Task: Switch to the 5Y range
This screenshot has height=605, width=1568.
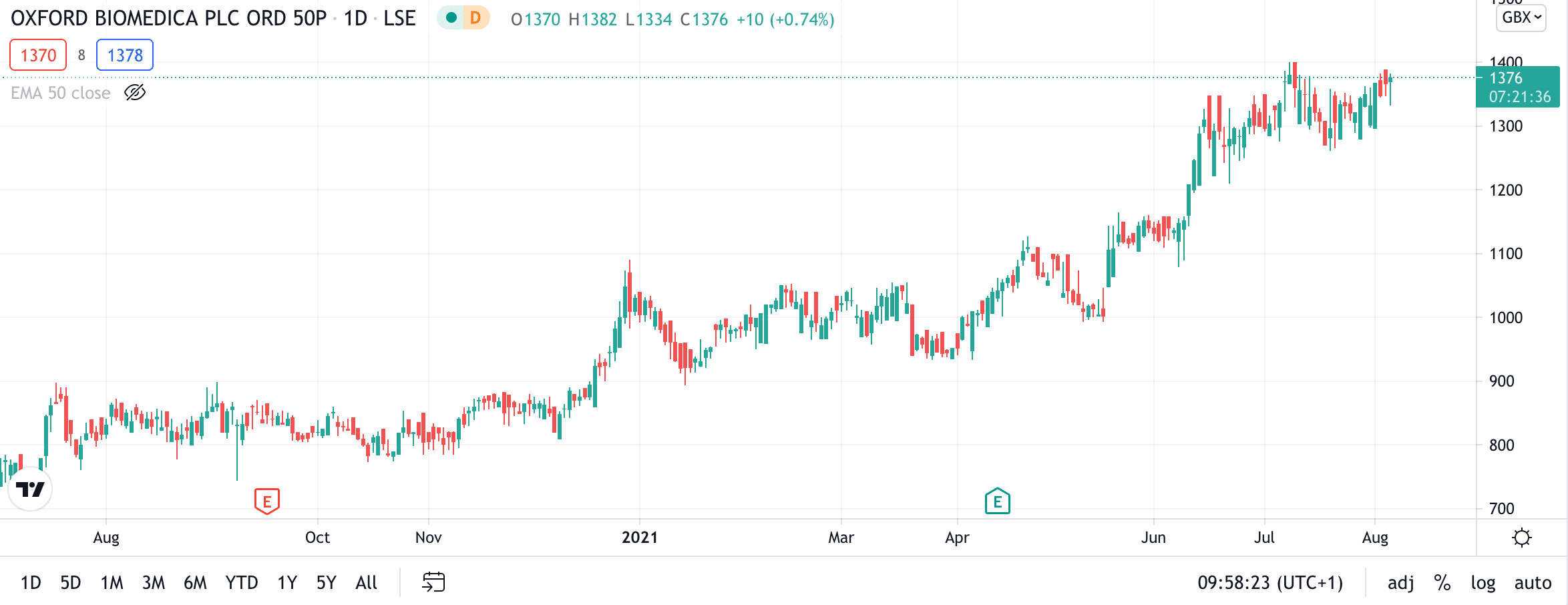Action: click(x=326, y=583)
